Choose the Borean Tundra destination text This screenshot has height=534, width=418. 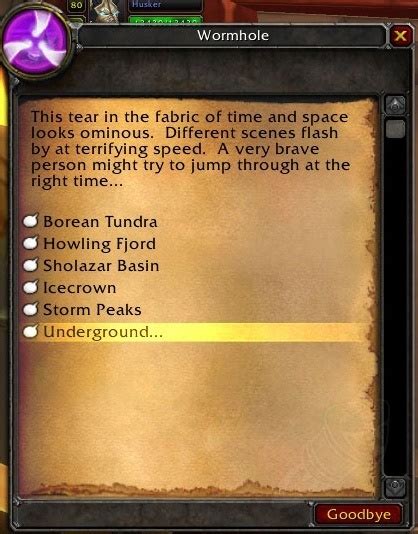(x=100, y=222)
